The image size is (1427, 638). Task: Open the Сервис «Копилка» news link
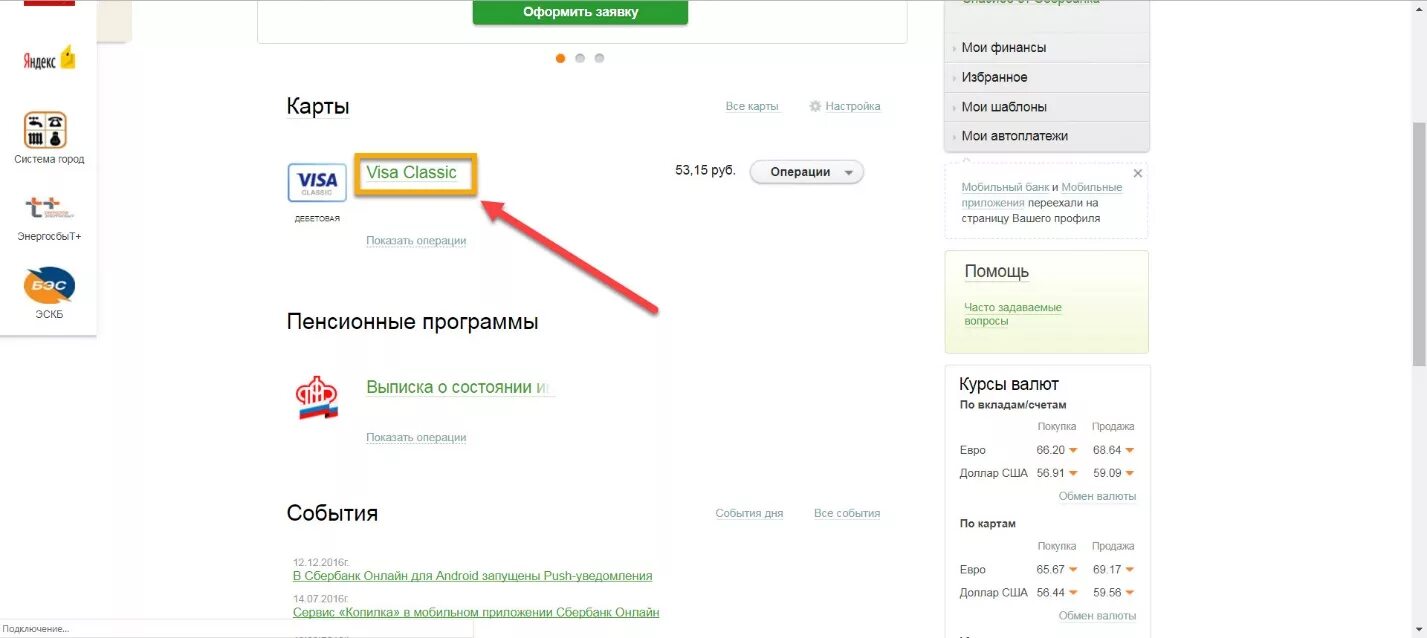tap(476, 612)
